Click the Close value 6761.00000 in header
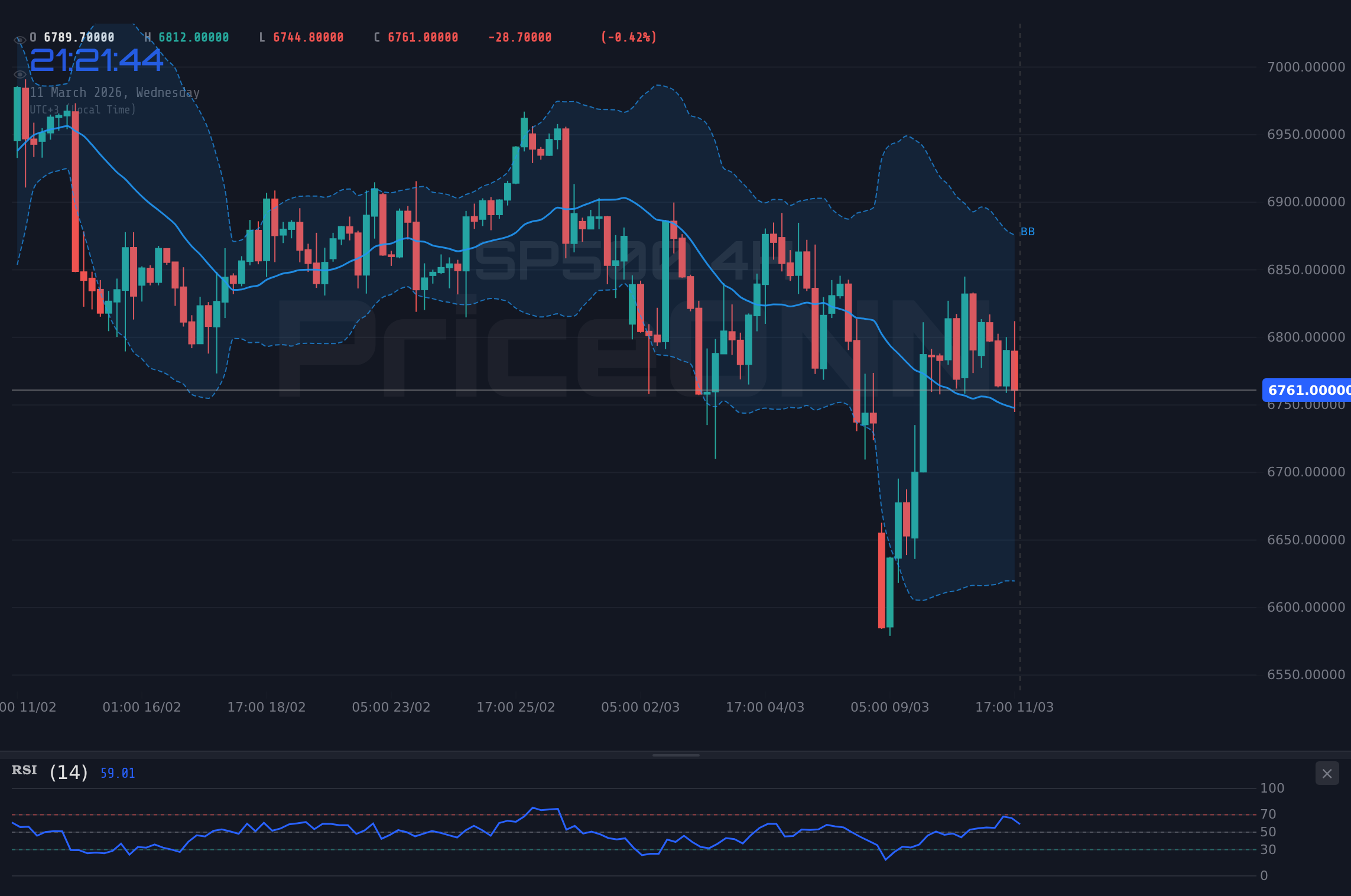The width and height of the screenshot is (1351, 896). pos(423,37)
